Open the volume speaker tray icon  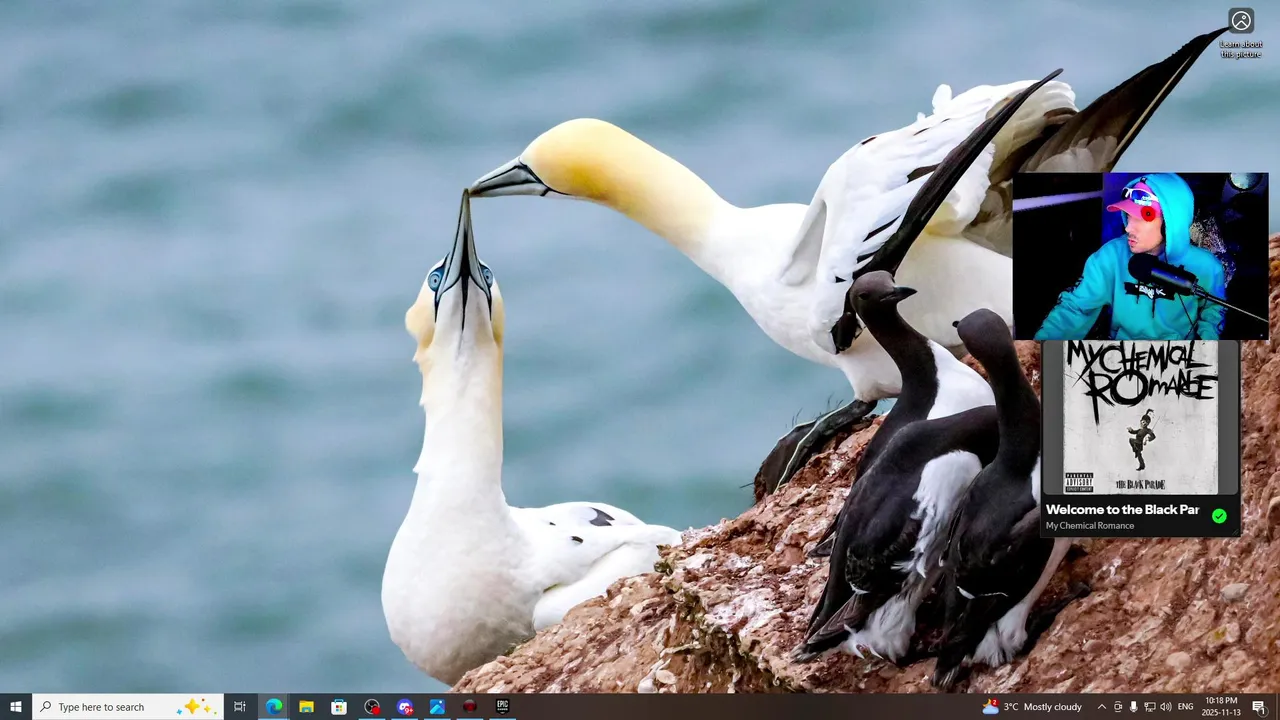(x=1165, y=707)
